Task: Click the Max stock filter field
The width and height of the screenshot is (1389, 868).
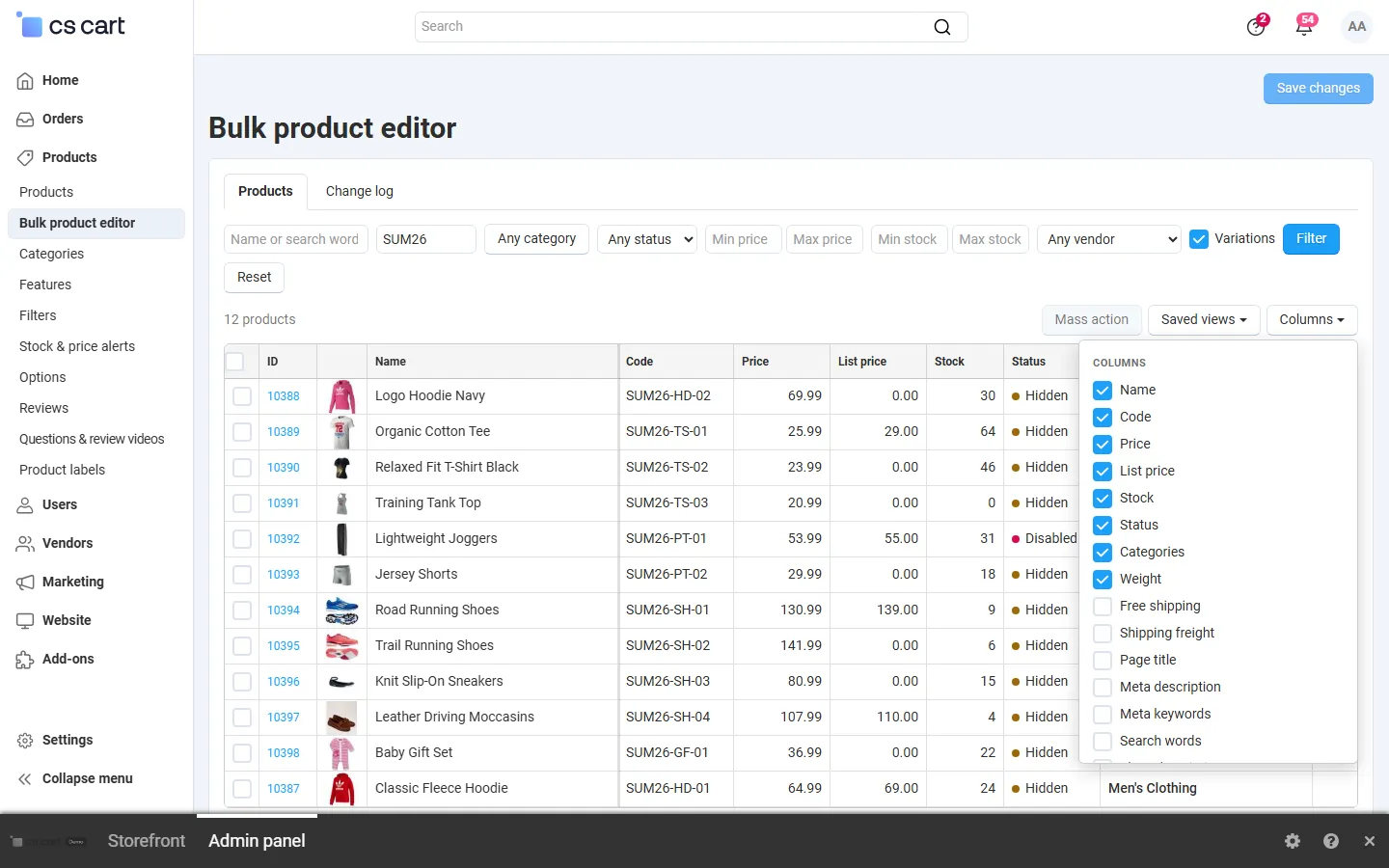Action: point(991,239)
